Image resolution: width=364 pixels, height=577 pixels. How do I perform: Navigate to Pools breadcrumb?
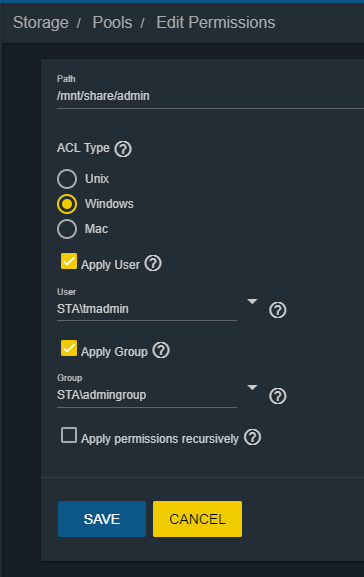point(112,22)
